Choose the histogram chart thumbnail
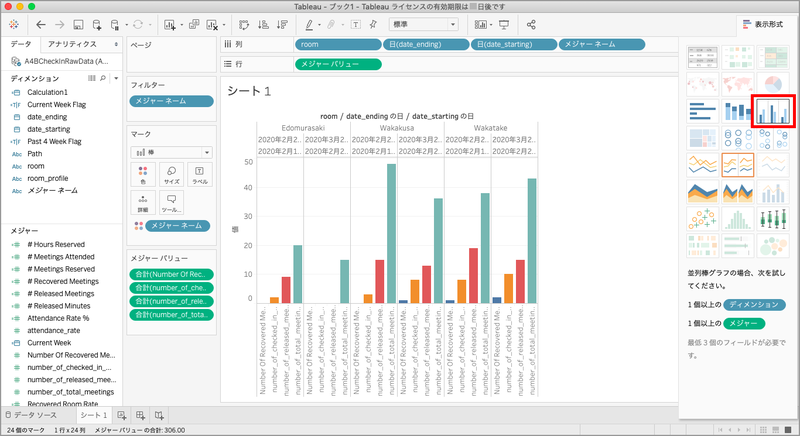Image resolution: width=800 pixels, height=436 pixels. tap(738, 219)
